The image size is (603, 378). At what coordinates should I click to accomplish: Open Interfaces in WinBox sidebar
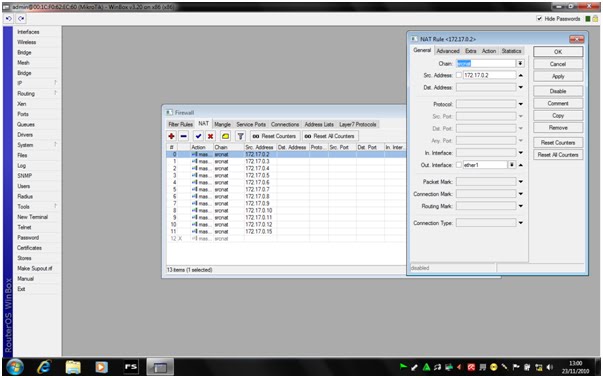coord(28,32)
